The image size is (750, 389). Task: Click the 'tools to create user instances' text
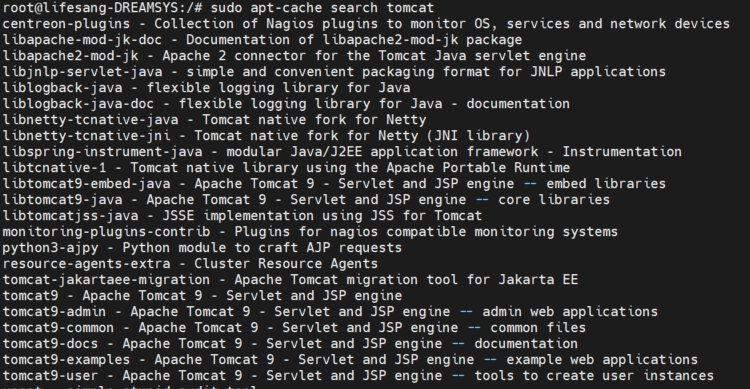click(x=594, y=376)
